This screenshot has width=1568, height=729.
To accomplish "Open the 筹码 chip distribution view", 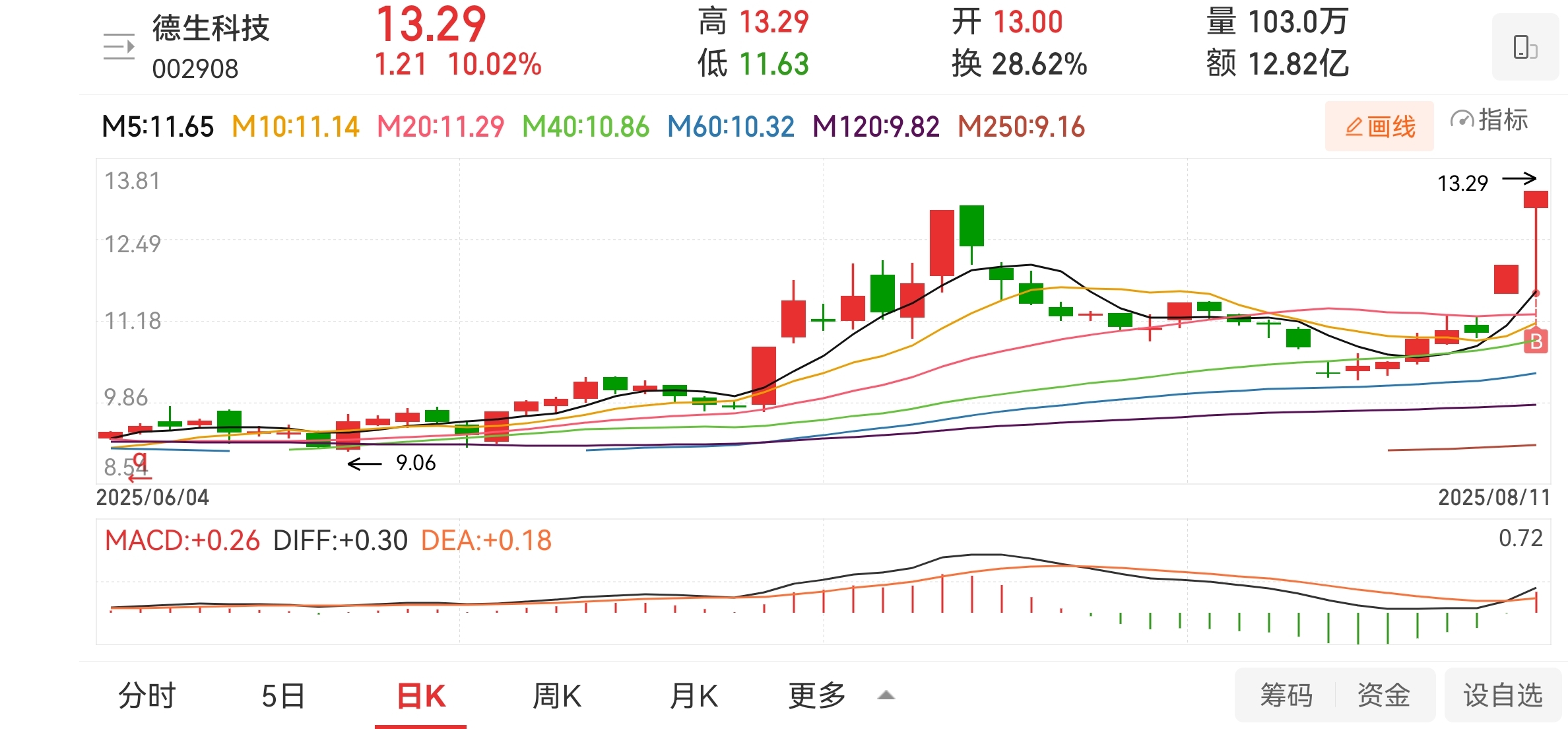I will point(1286,695).
